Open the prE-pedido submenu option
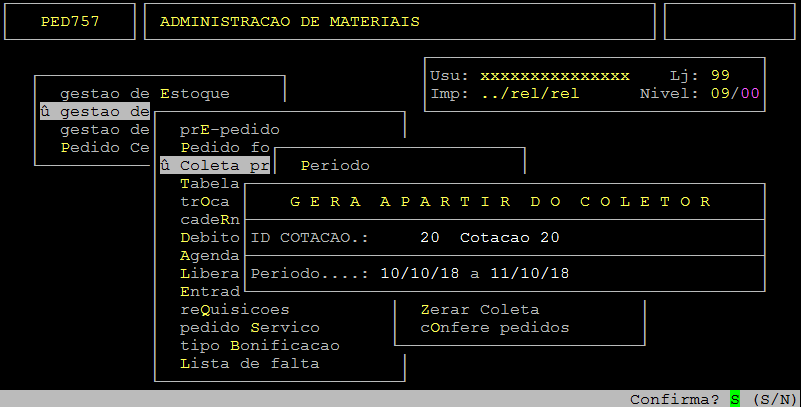The height and width of the screenshot is (407, 801). point(229,130)
